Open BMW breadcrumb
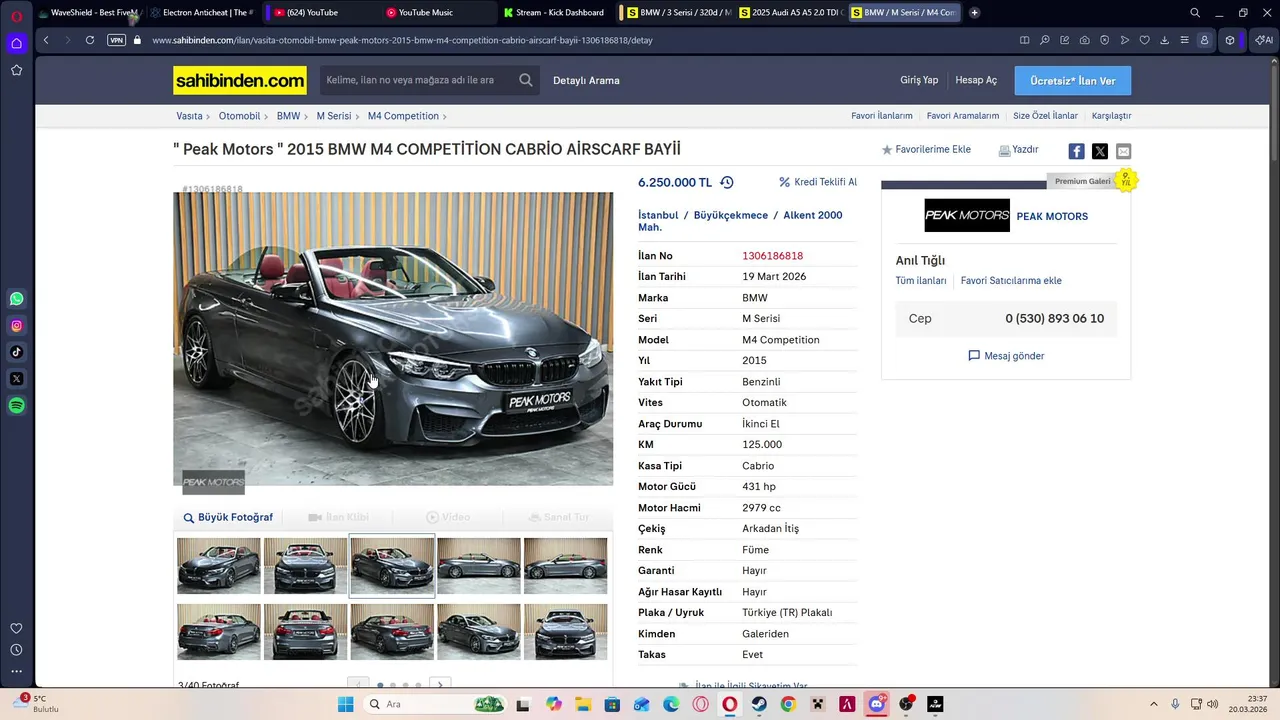Image resolution: width=1280 pixels, height=720 pixels. (288, 116)
